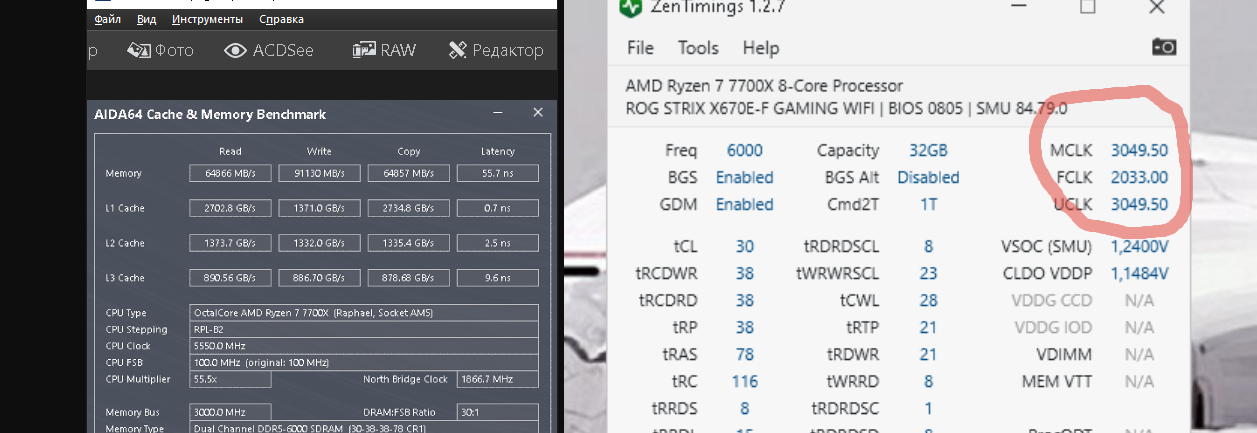Click the tCL value 30

point(745,247)
